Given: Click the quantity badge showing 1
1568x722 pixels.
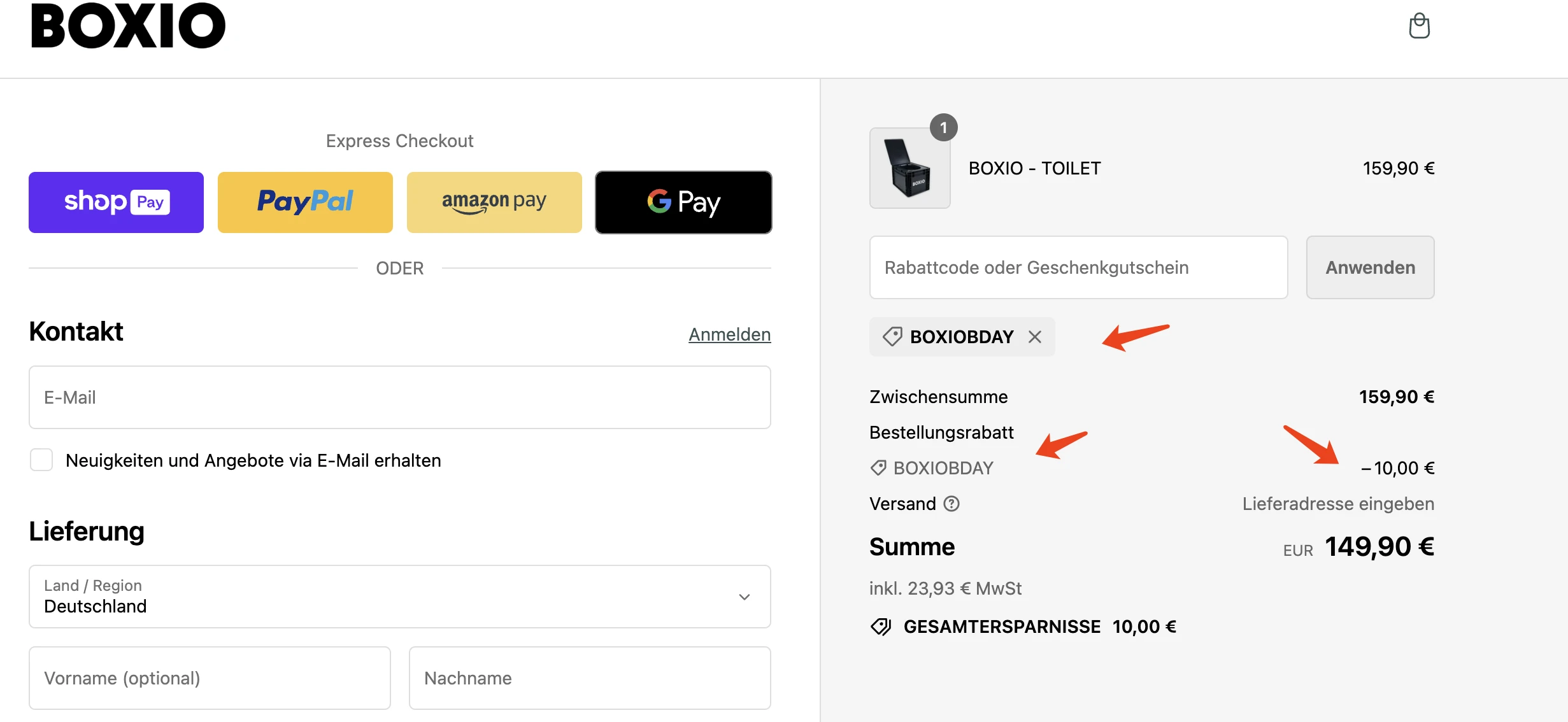Looking at the screenshot, I should click(944, 127).
